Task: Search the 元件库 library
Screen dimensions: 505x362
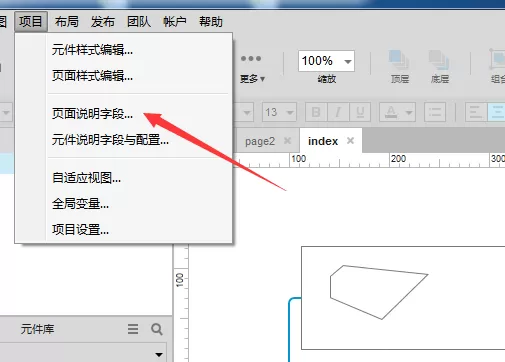Action: point(157,329)
